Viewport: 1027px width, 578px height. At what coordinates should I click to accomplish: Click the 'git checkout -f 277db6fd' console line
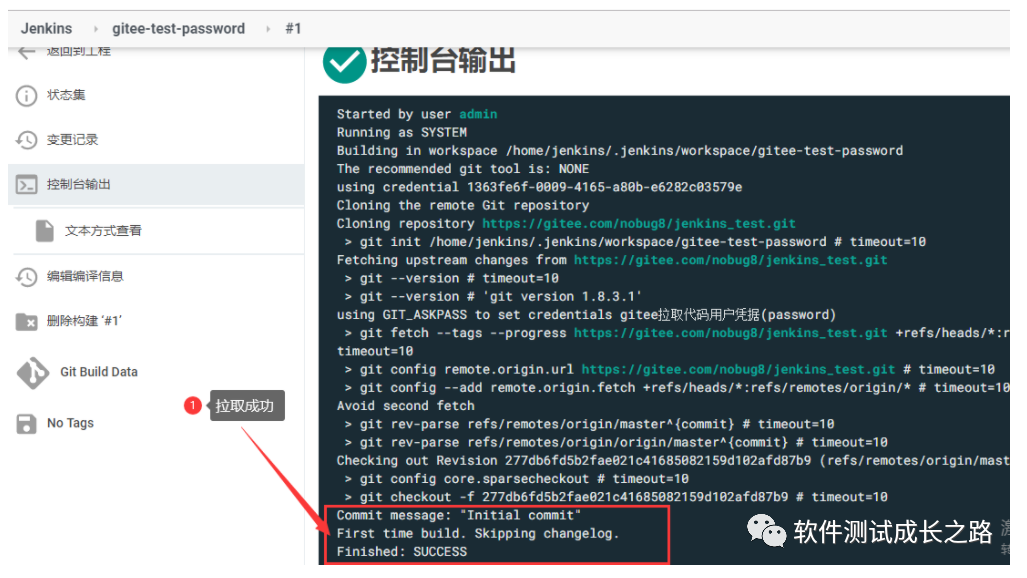click(616, 497)
